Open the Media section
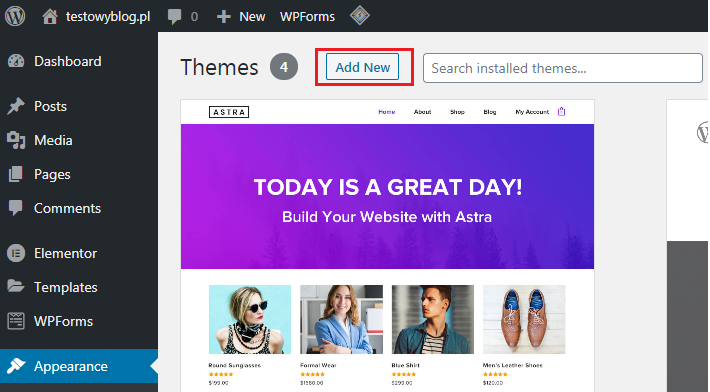The image size is (710, 392). [x=53, y=140]
